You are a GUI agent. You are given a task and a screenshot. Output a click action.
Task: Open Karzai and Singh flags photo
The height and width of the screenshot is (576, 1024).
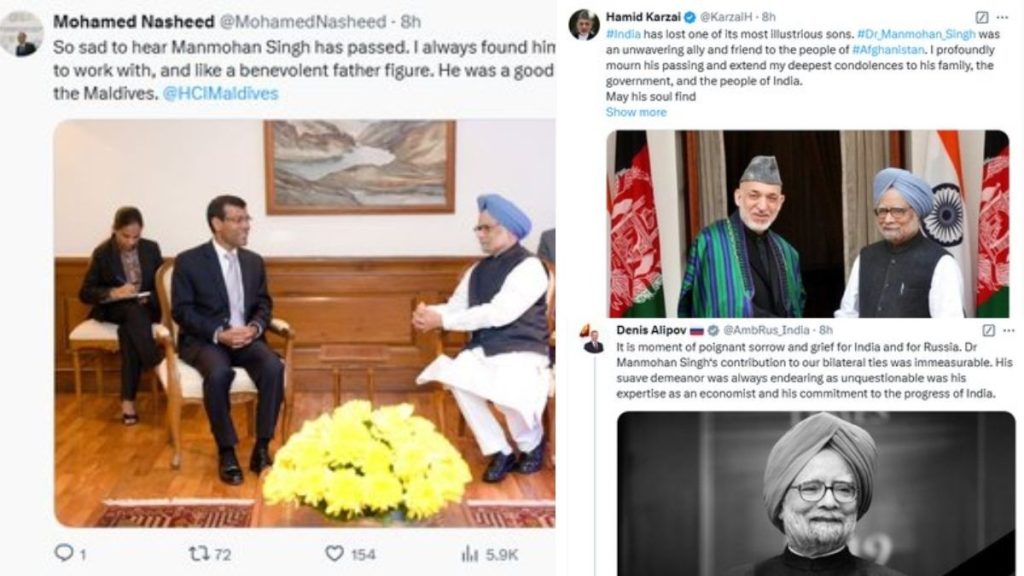807,224
